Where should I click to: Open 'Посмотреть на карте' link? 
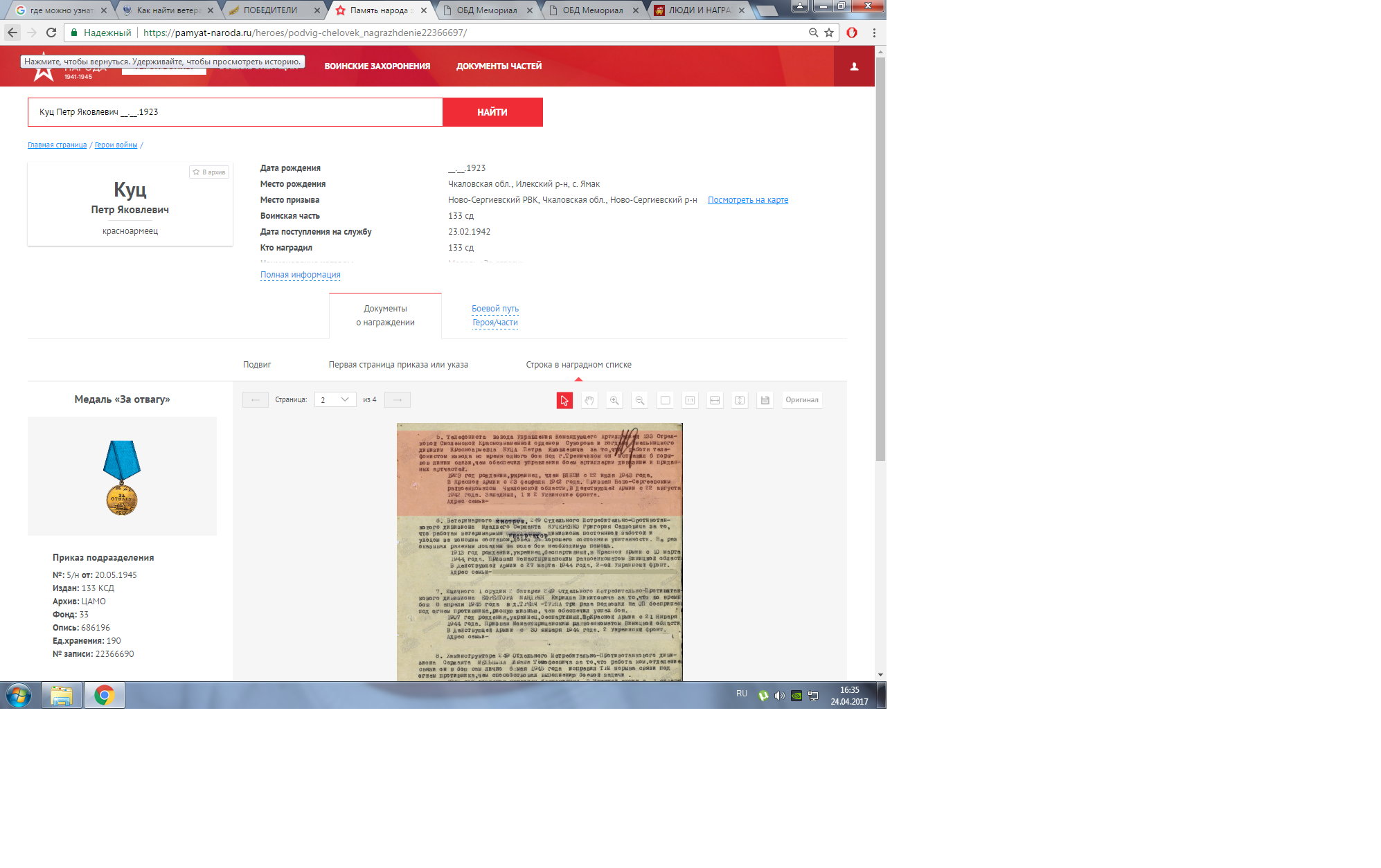coord(748,200)
